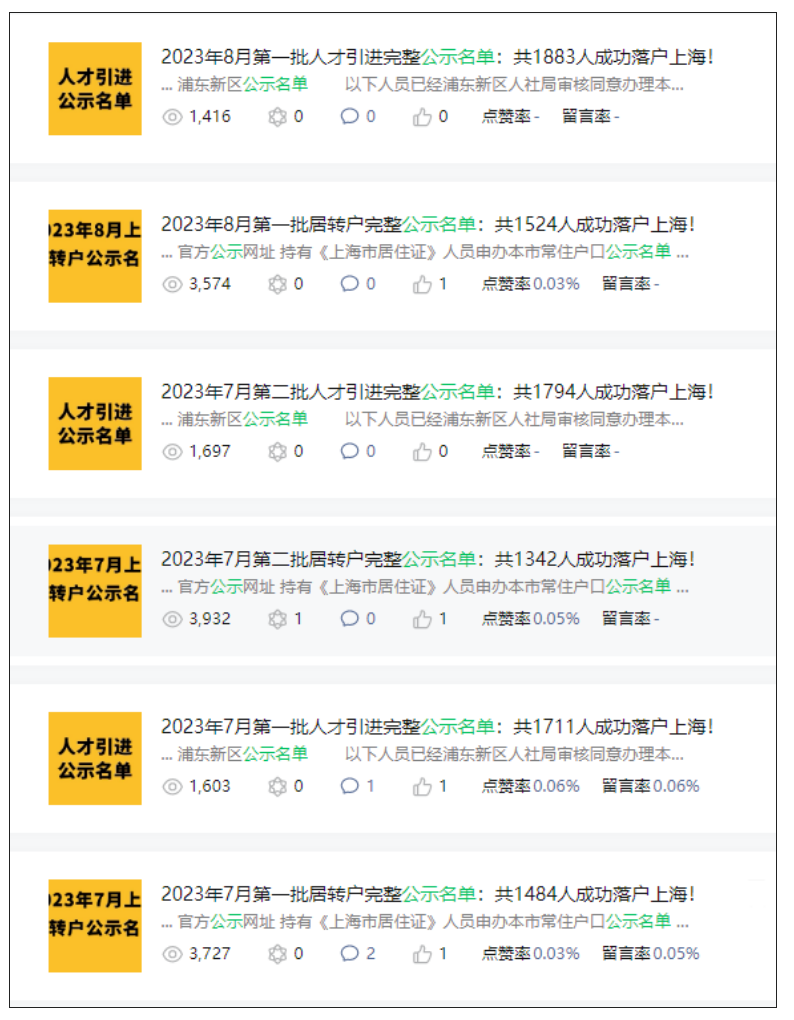The image size is (794, 1020).
Task: Open the thumbnail of the 1794人 article
Action: pyautogui.click(x=95, y=423)
